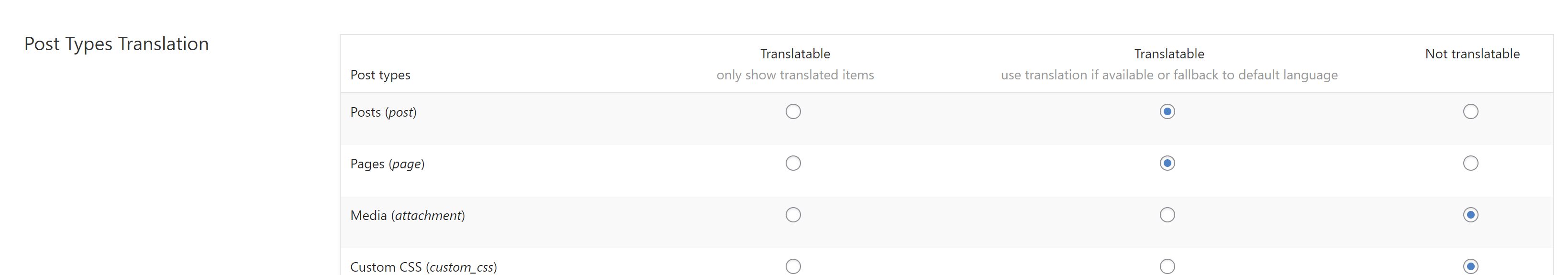
Task: Click the fallback to default language header
Action: 1168,75
